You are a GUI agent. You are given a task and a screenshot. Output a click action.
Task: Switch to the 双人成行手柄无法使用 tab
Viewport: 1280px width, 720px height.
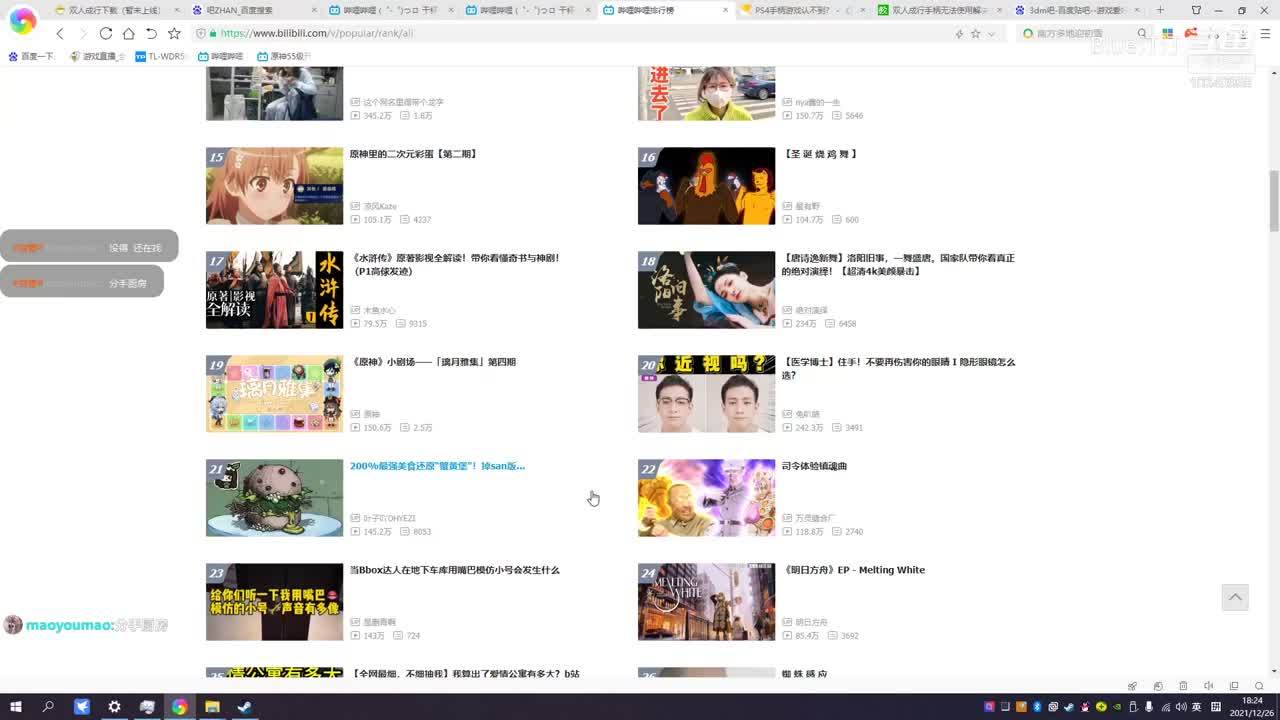pyautogui.click(x=939, y=10)
